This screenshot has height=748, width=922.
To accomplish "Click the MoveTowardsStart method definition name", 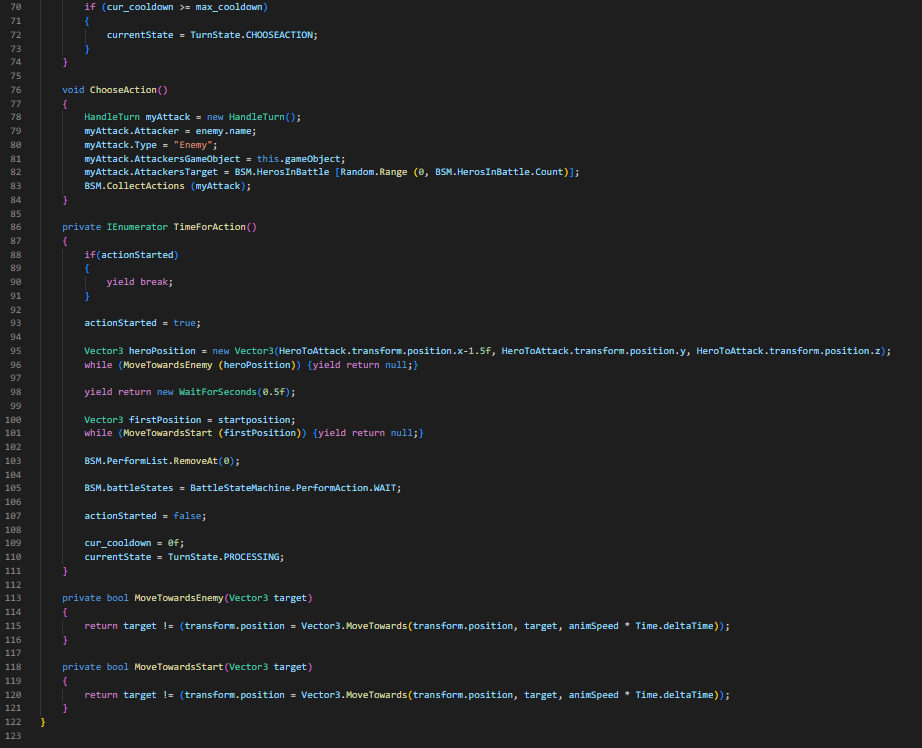I will click(x=179, y=666).
